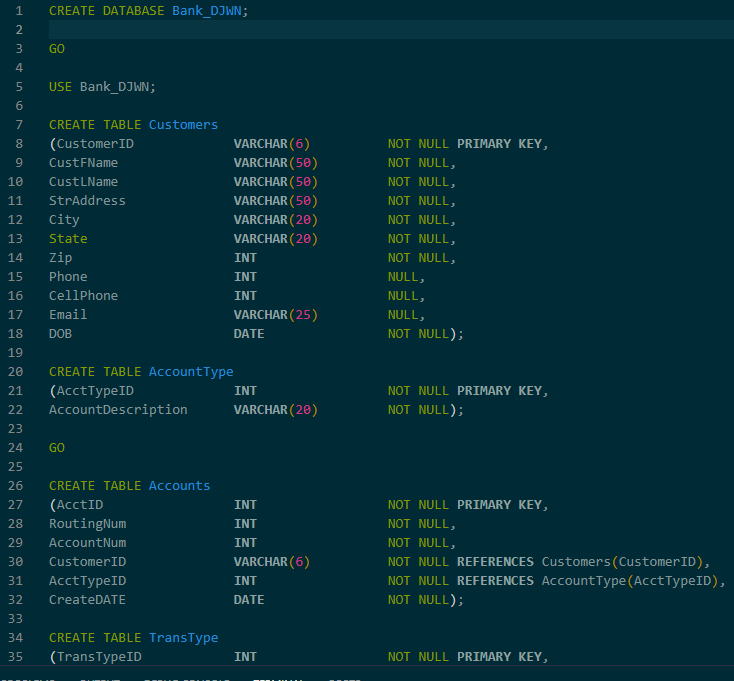Click the CustFName column name
Screen dimensions: 734x681
83,163
